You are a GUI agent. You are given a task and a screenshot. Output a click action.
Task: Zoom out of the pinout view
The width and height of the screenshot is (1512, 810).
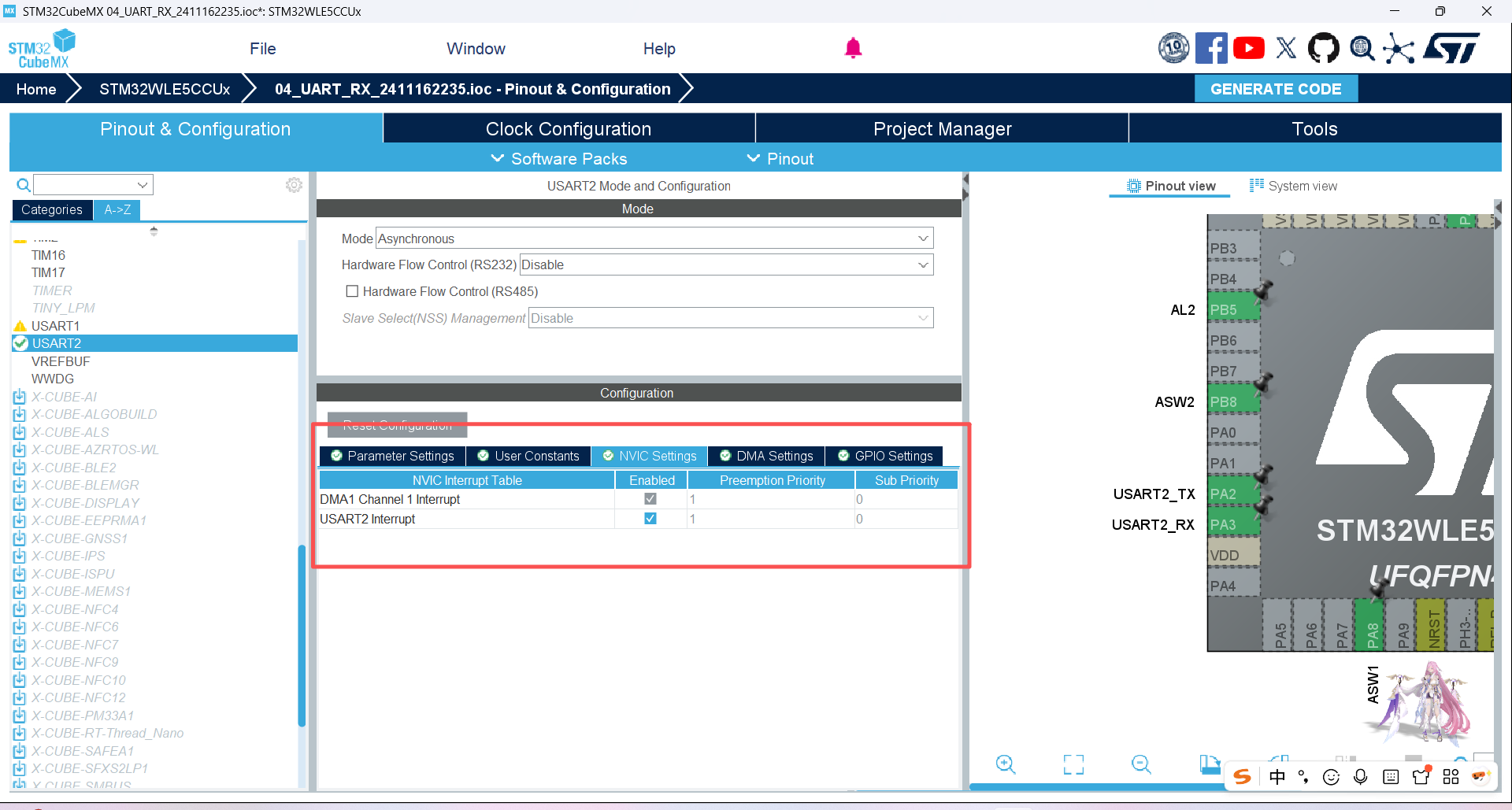[1141, 764]
